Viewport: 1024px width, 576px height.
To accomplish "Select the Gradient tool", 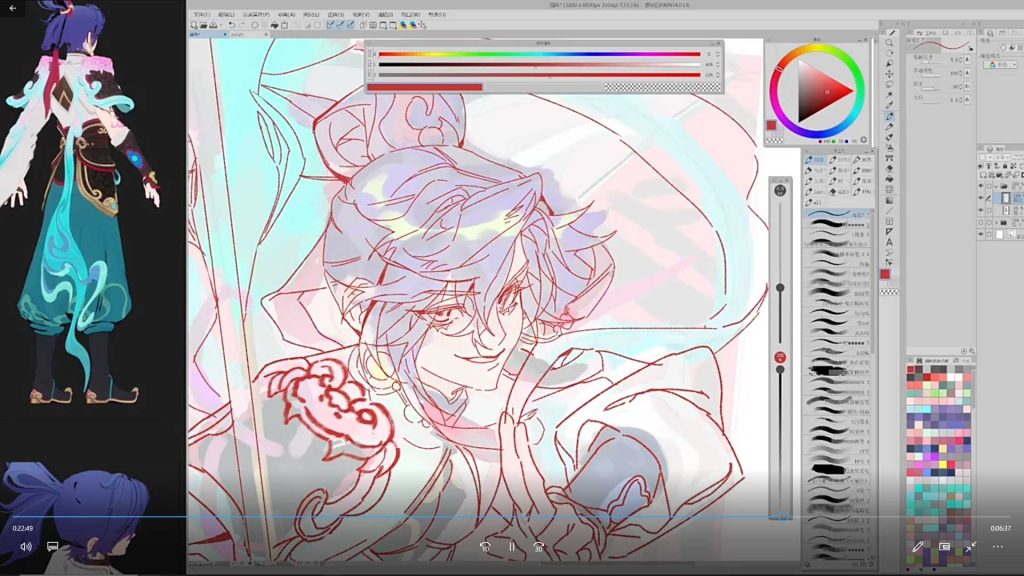I will tap(889, 200).
